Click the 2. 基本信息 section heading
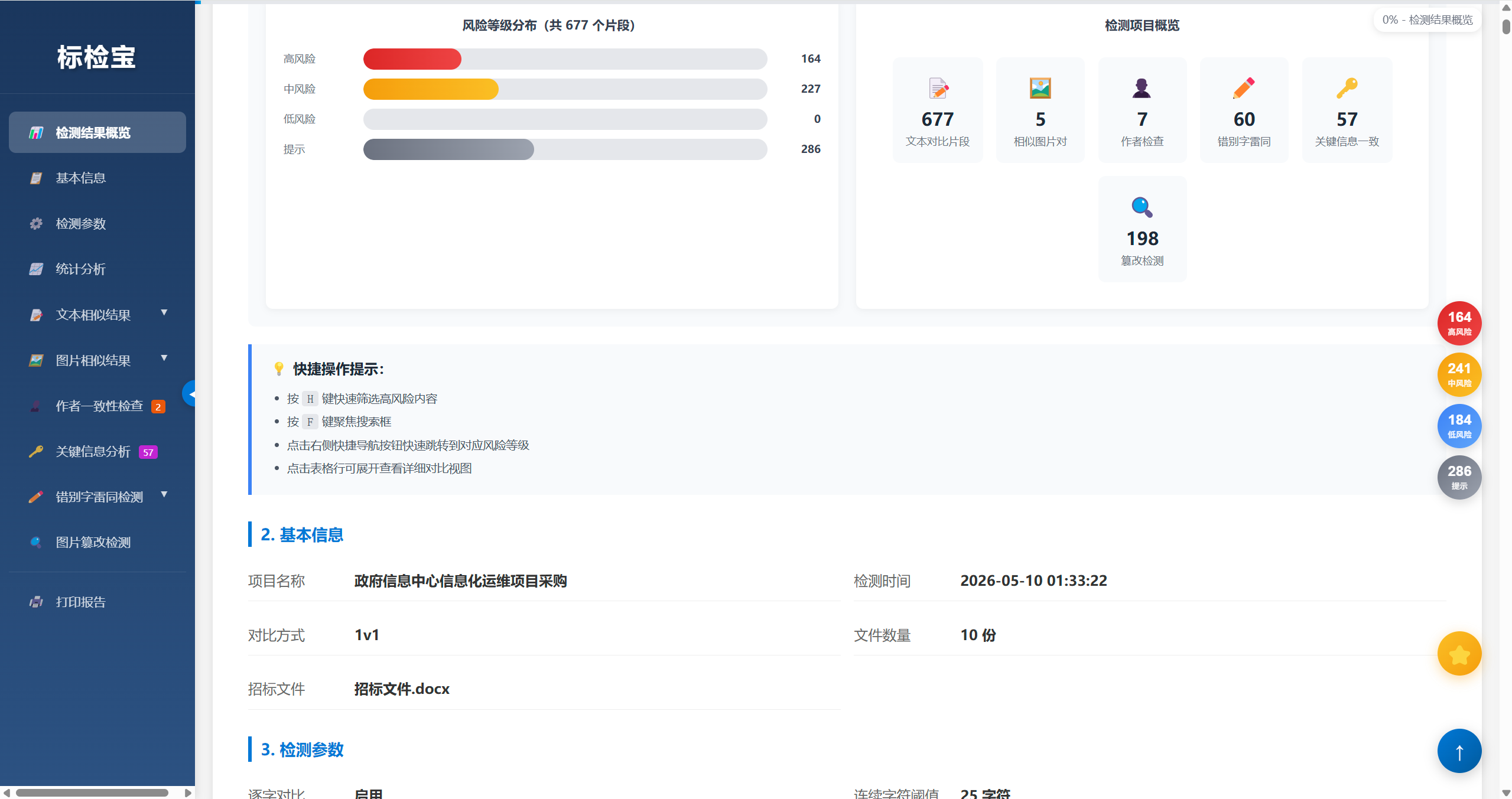Image resolution: width=1512 pixels, height=799 pixels. (x=302, y=534)
